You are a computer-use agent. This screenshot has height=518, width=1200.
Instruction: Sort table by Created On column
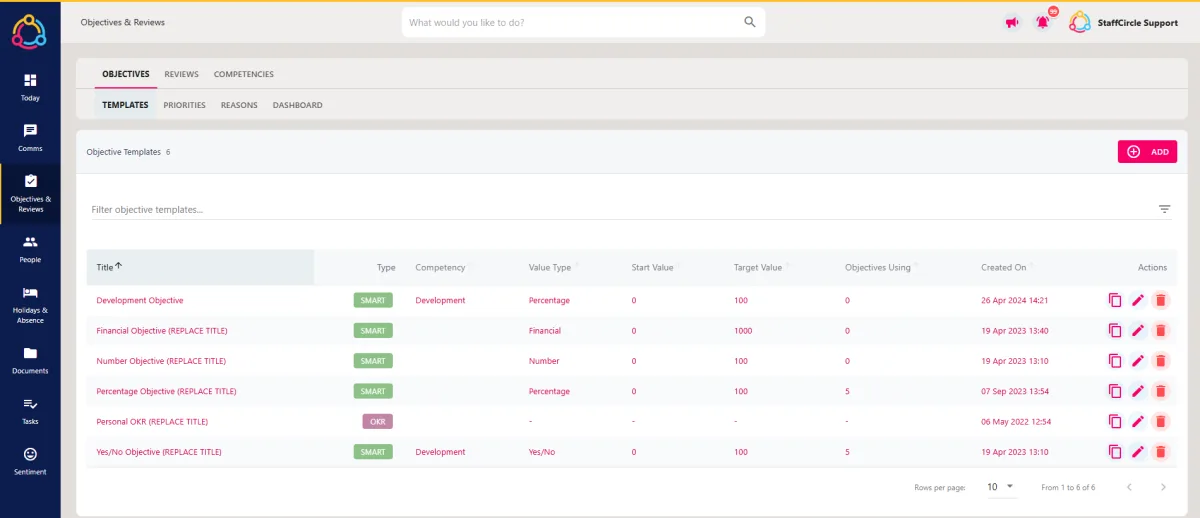[x=1004, y=268]
